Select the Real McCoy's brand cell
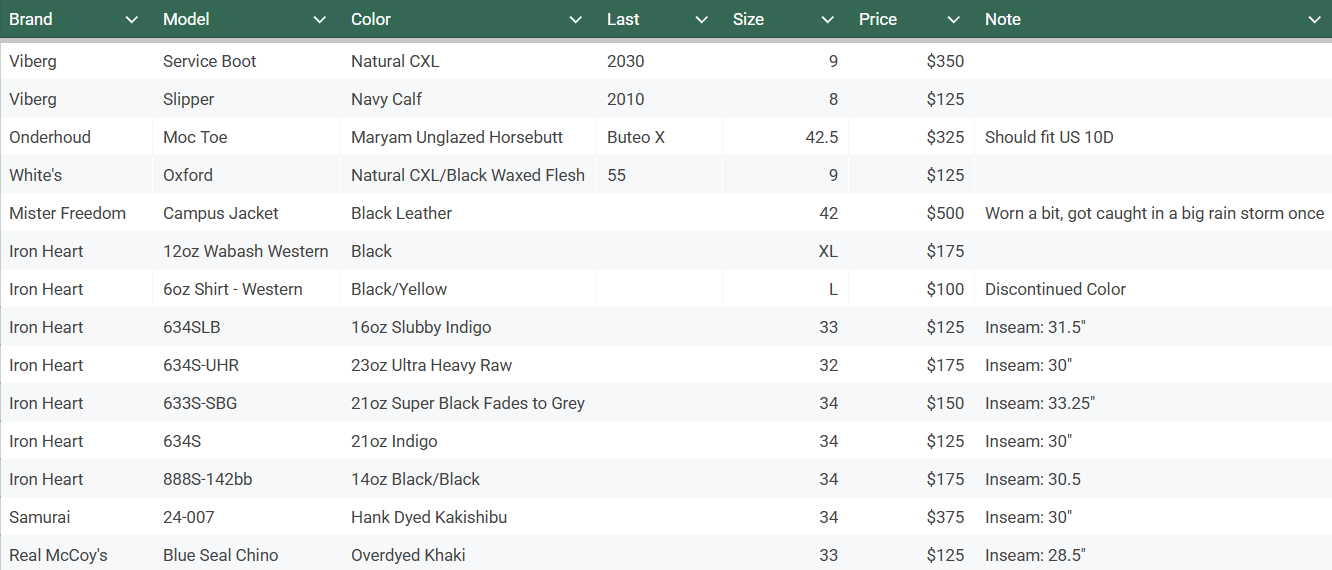The width and height of the screenshot is (1332, 570). click(x=76, y=554)
